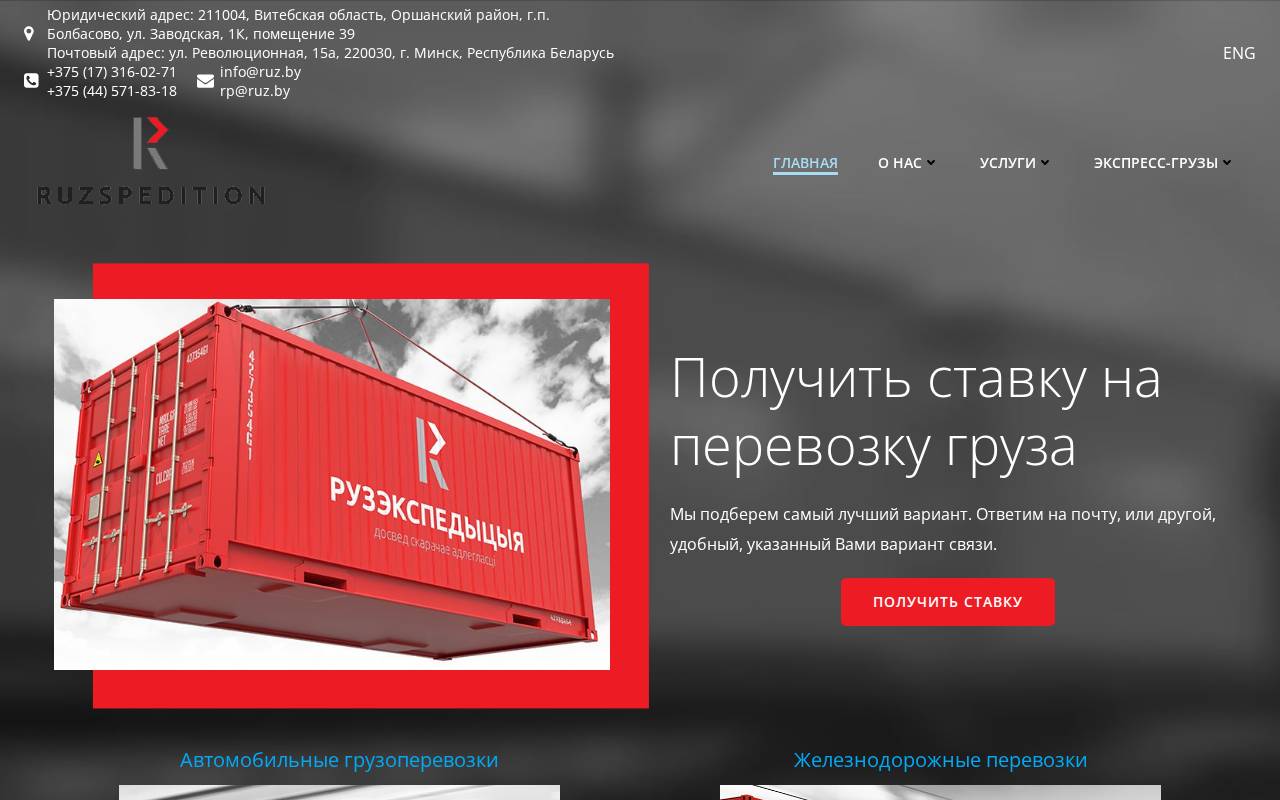1280x800 pixels.
Task: Expand the УСЛУГИ dropdown chevron
Action: click(1045, 162)
